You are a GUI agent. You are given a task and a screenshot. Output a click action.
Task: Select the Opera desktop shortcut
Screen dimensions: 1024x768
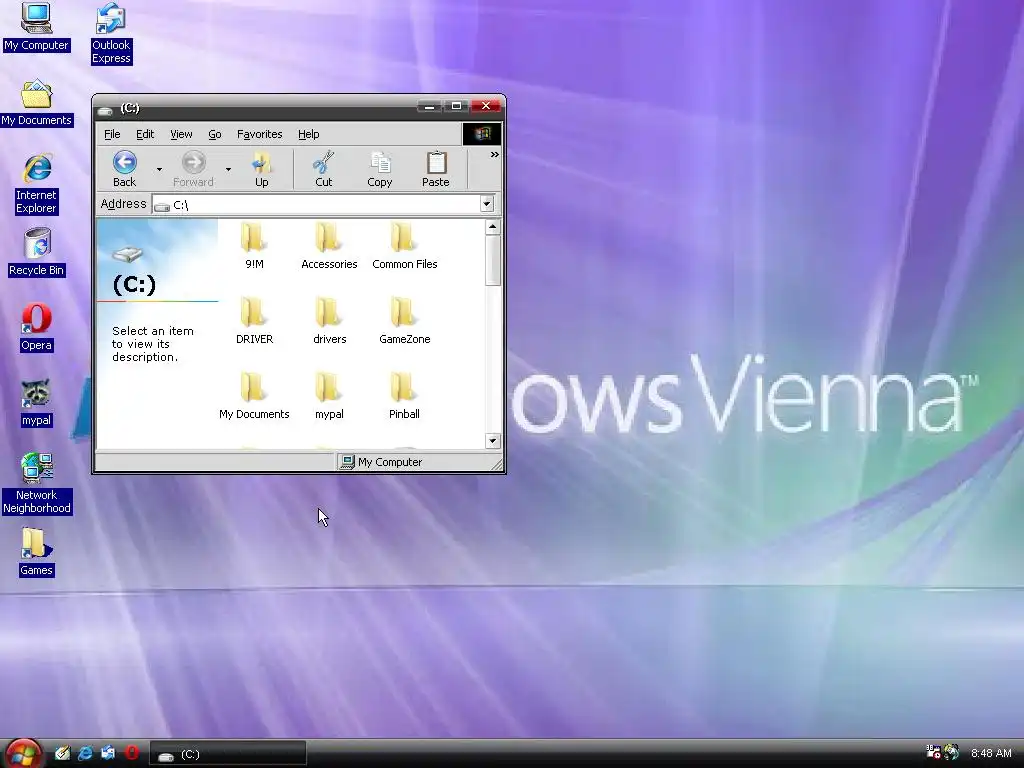tap(36, 328)
